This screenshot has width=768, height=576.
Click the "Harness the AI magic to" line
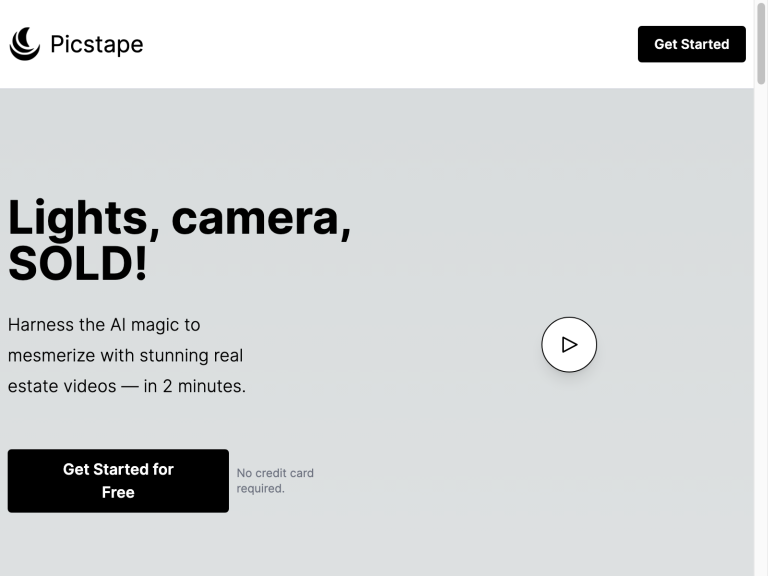[x=104, y=325]
